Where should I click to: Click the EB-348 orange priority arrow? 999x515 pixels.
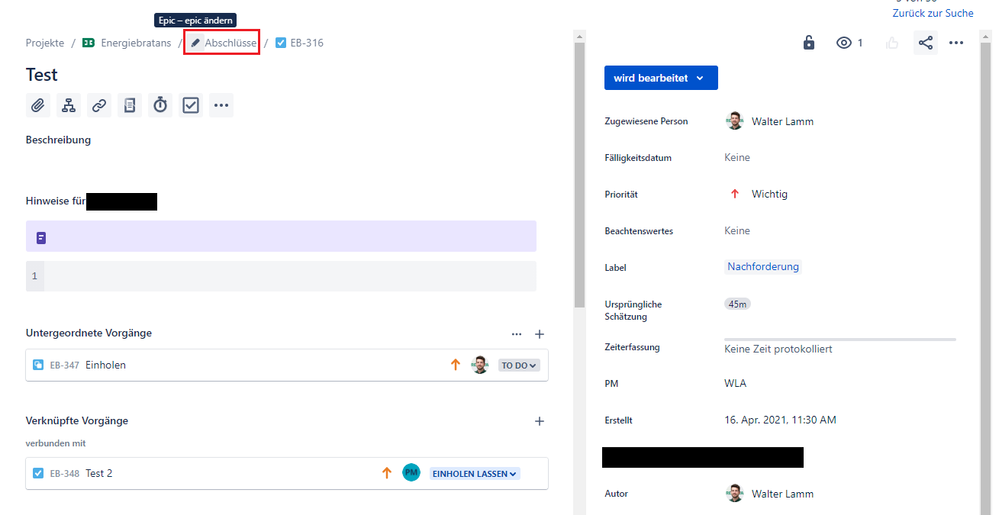tap(386, 474)
